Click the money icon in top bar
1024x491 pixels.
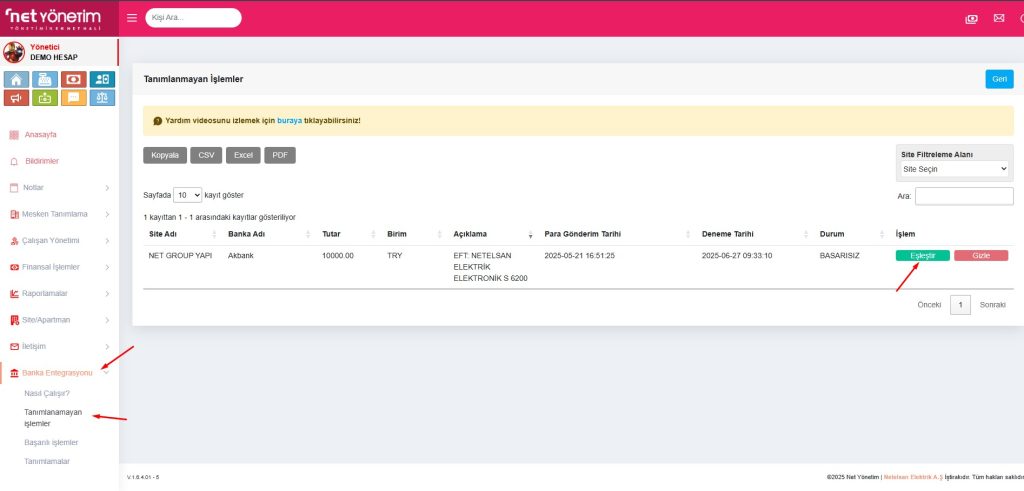[971, 18]
